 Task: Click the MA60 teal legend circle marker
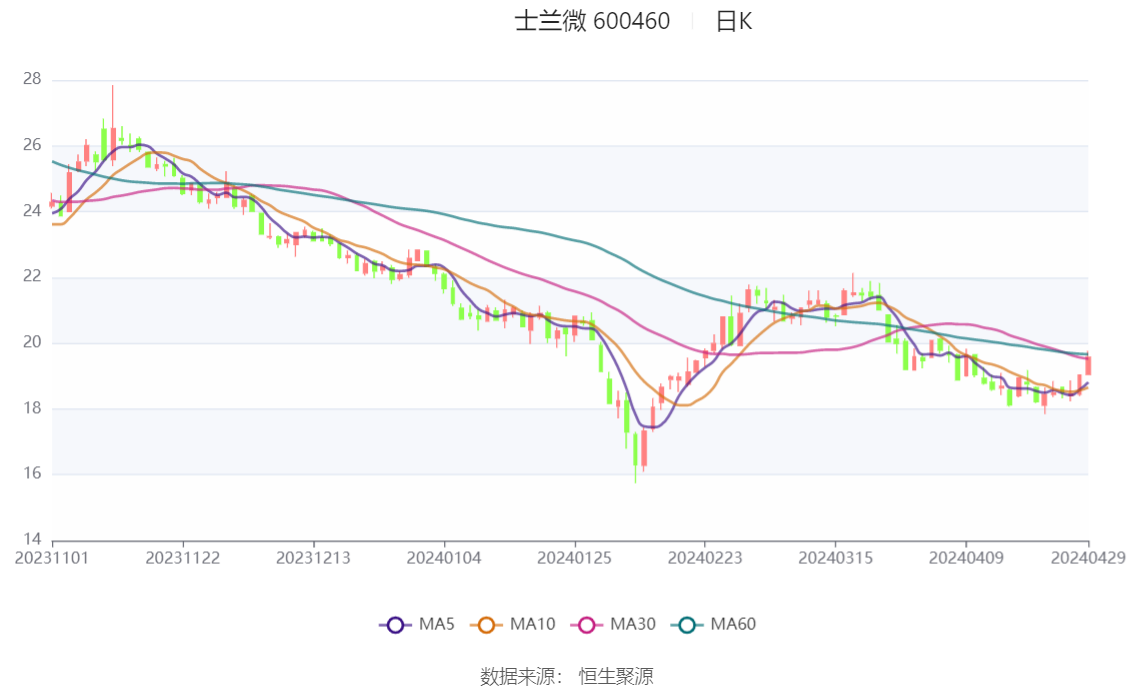coord(687,625)
